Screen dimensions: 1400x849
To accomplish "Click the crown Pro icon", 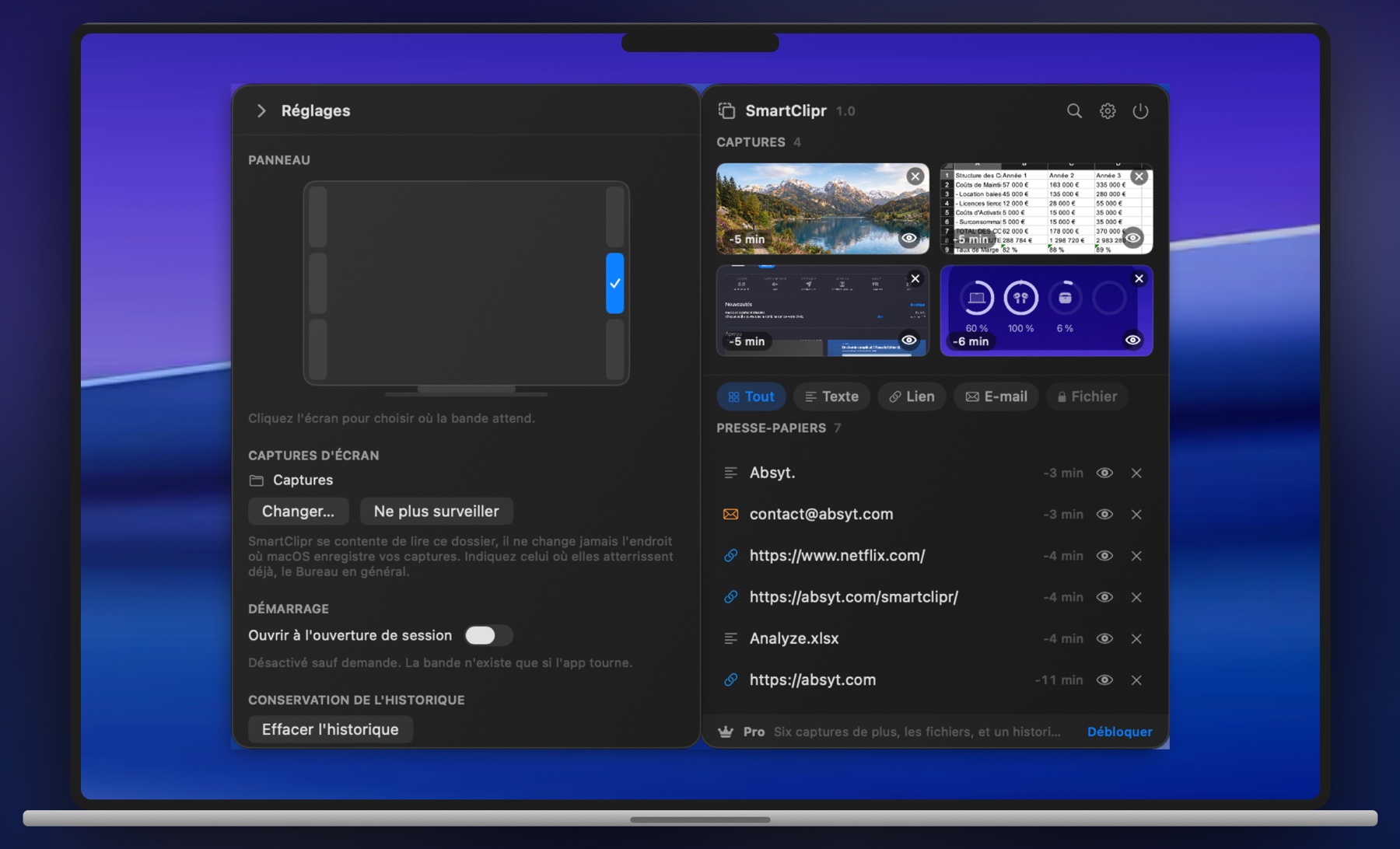I will [x=725, y=732].
